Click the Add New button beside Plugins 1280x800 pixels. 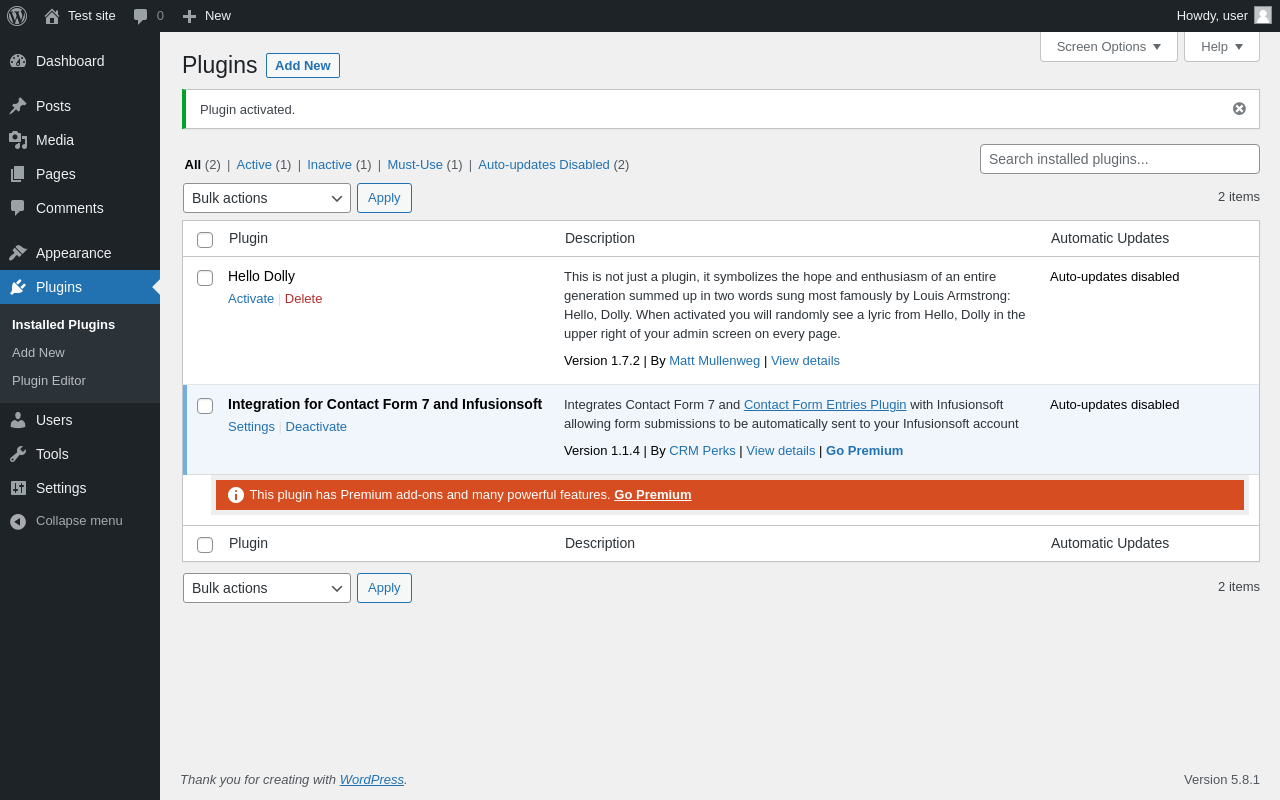[302, 66]
